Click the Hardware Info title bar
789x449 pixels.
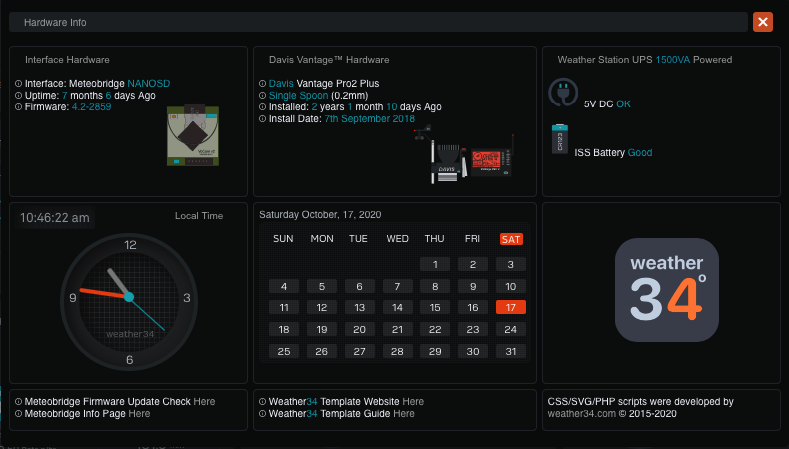378,22
